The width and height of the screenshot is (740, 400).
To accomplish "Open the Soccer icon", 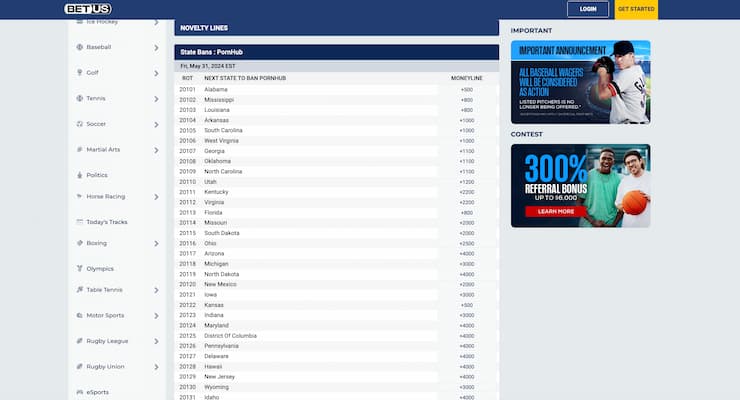I will [79, 124].
